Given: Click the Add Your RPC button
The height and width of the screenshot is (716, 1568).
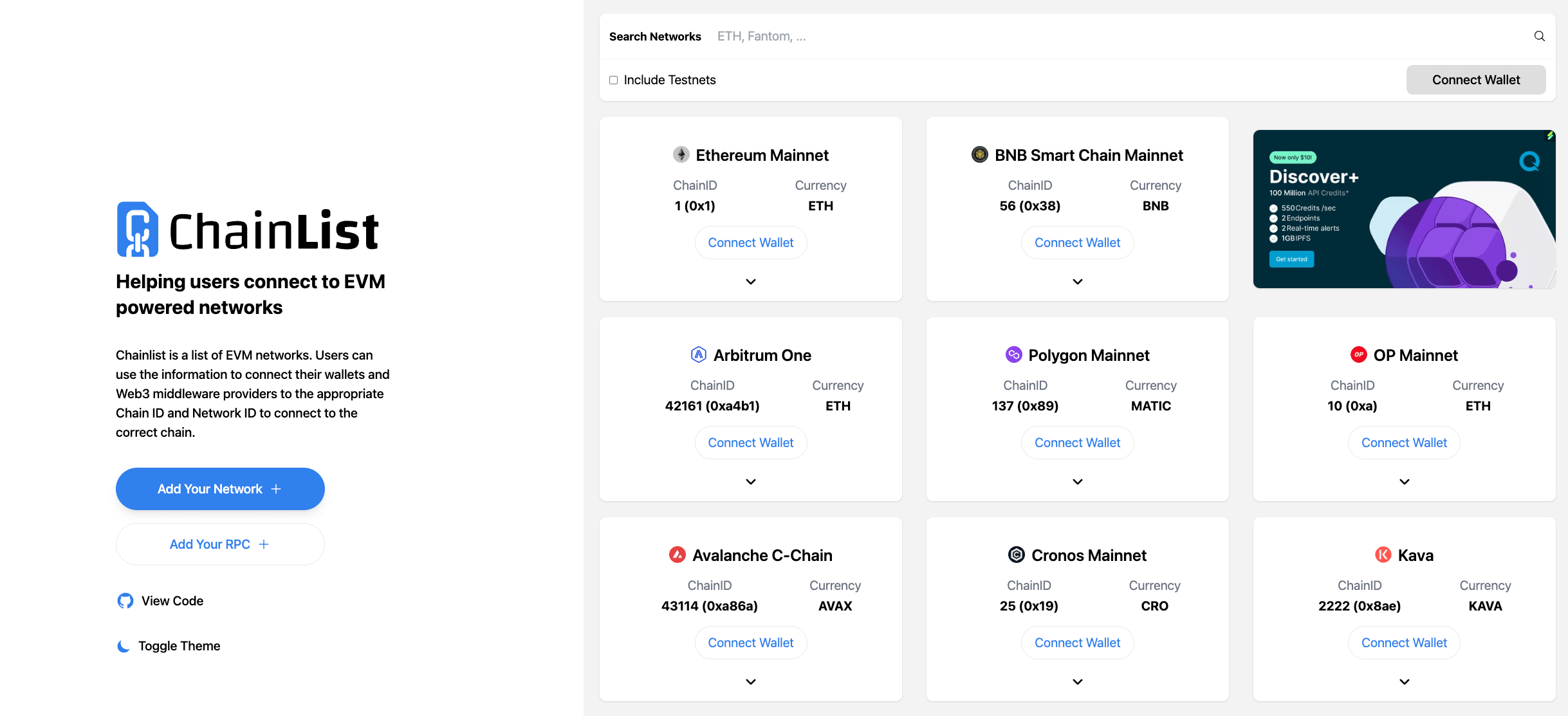Looking at the screenshot, I should pyautogui.click(x=220, y=544).
